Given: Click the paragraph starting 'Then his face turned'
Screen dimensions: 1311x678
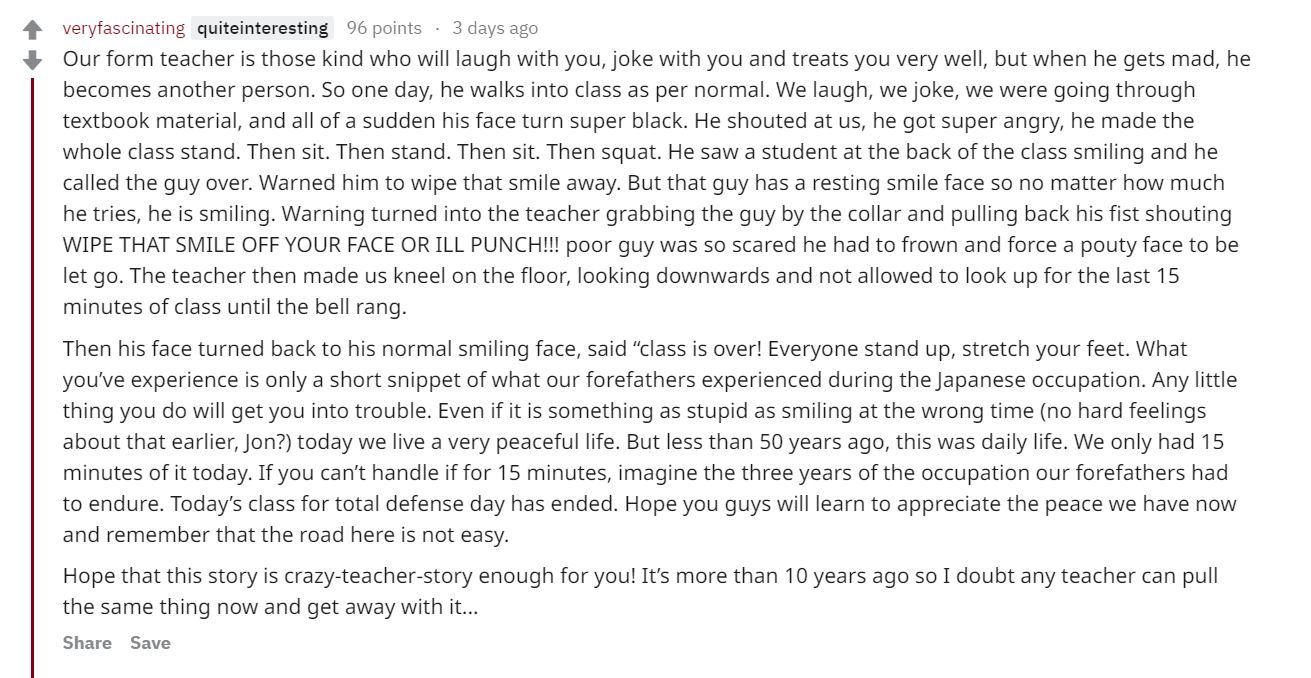Looking at the screenshot, I should click(650, 442).
